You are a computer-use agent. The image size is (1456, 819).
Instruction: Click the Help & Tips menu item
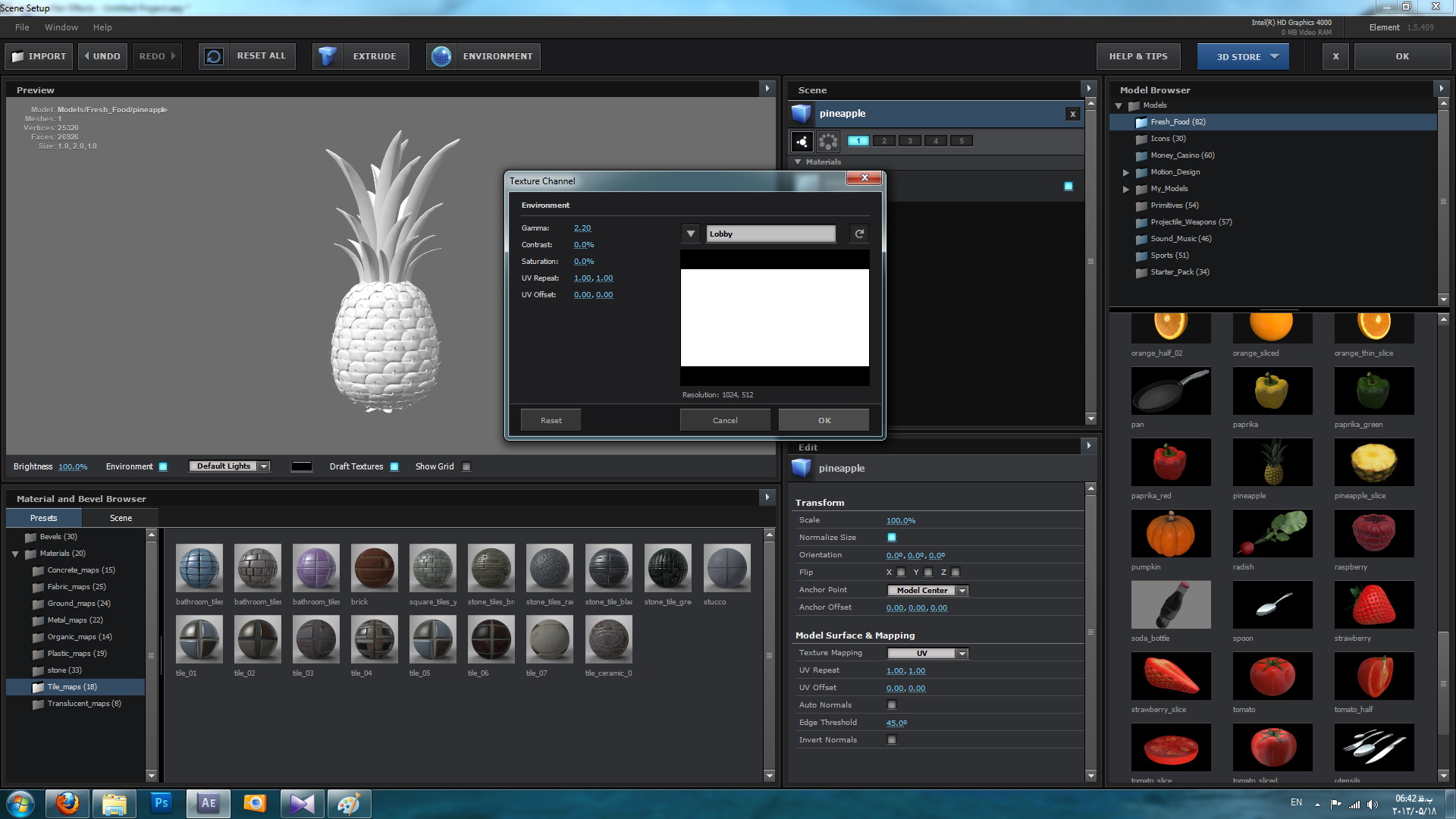click(1139, 55)
